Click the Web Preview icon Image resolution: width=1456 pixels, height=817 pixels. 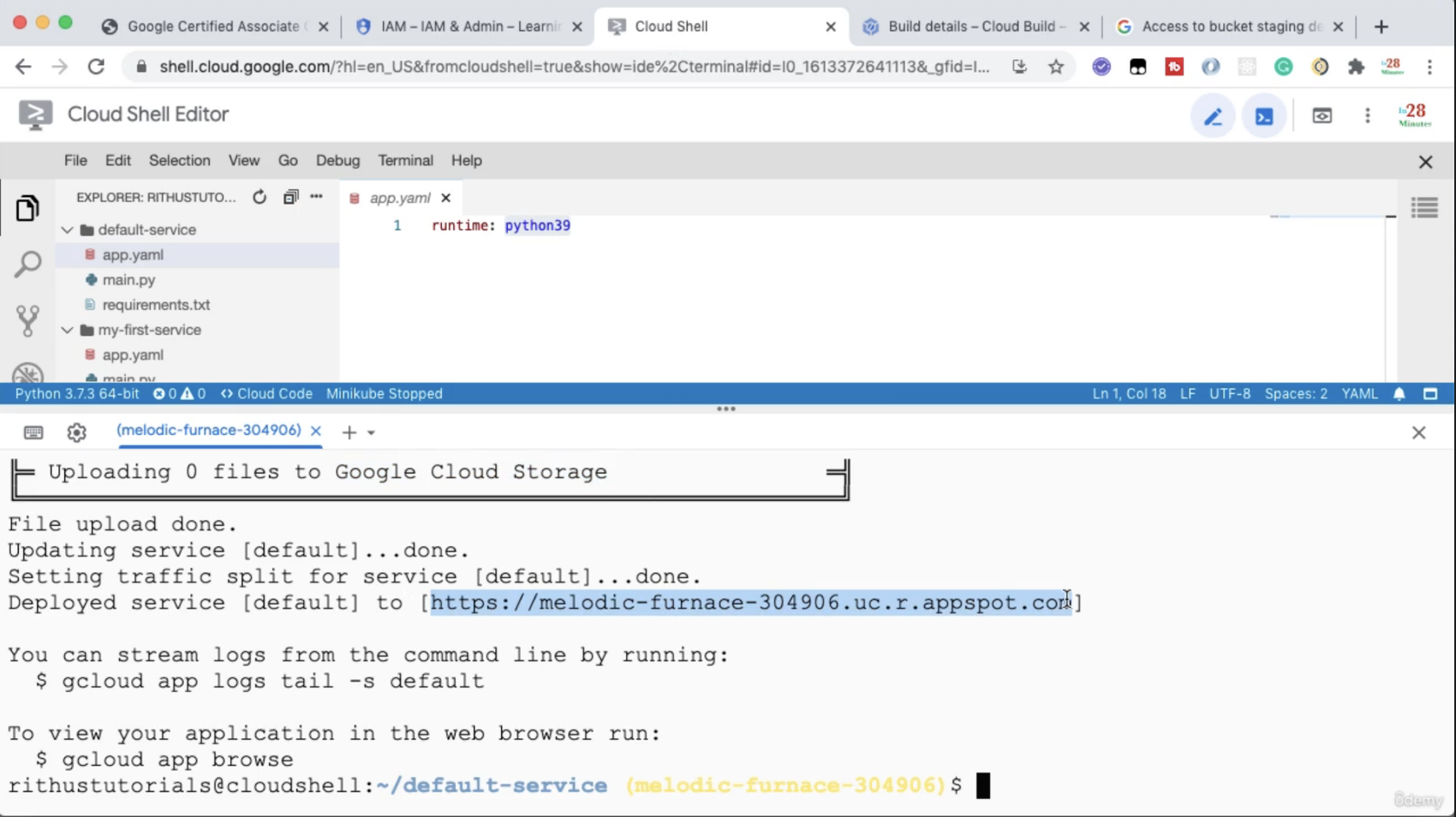point(1322,116)
